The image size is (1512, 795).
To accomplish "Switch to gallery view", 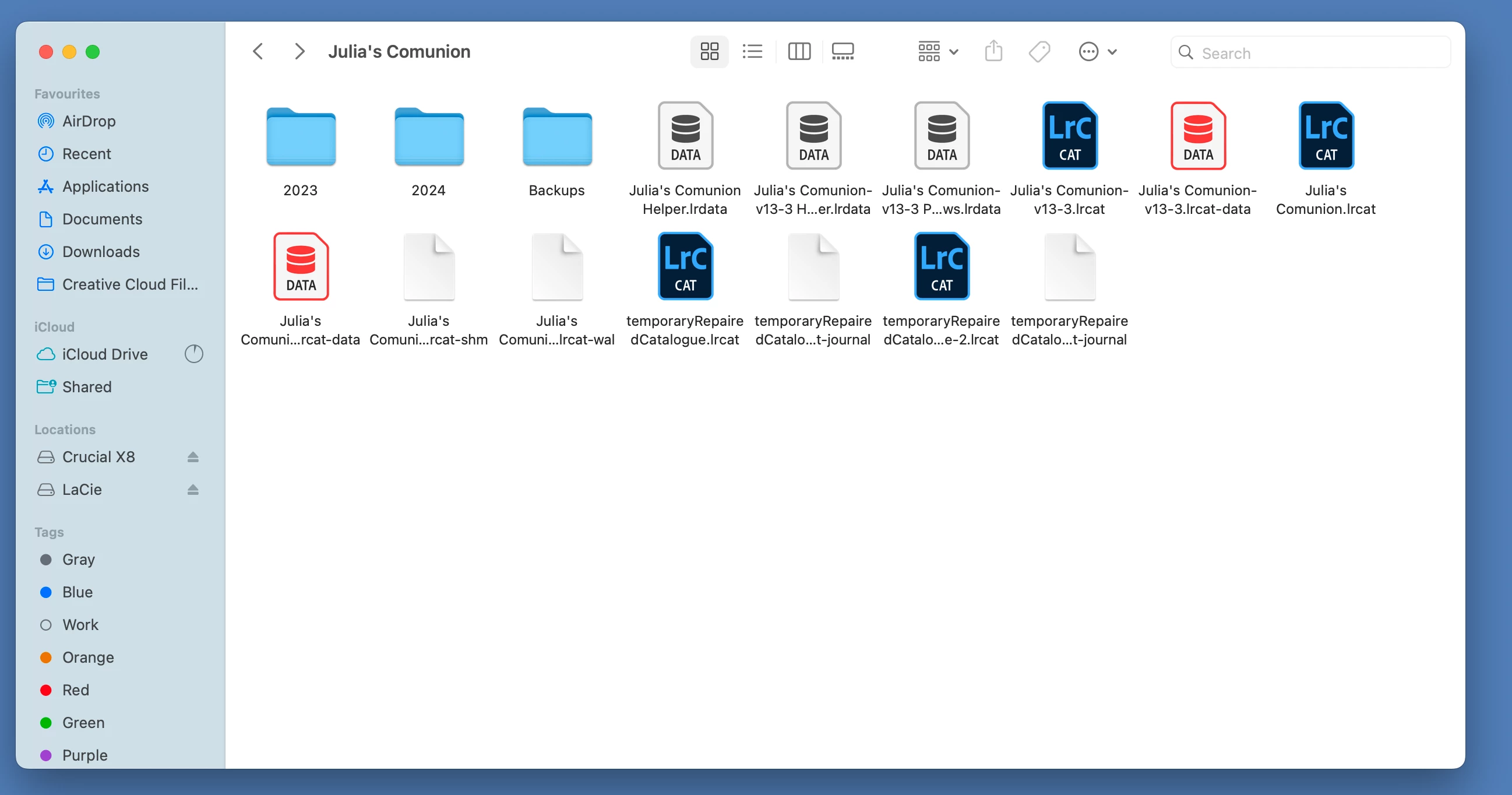I will 843,52.
